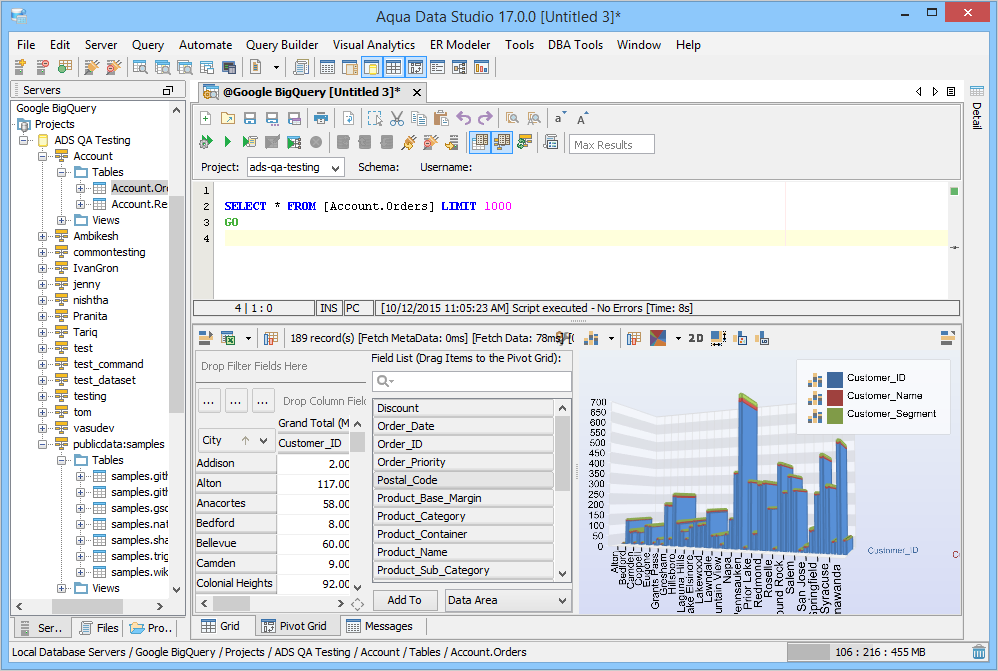The image size is (998, 671).
Task: Click the Customer_ID color swatch in legend
Action: [835, 378]
